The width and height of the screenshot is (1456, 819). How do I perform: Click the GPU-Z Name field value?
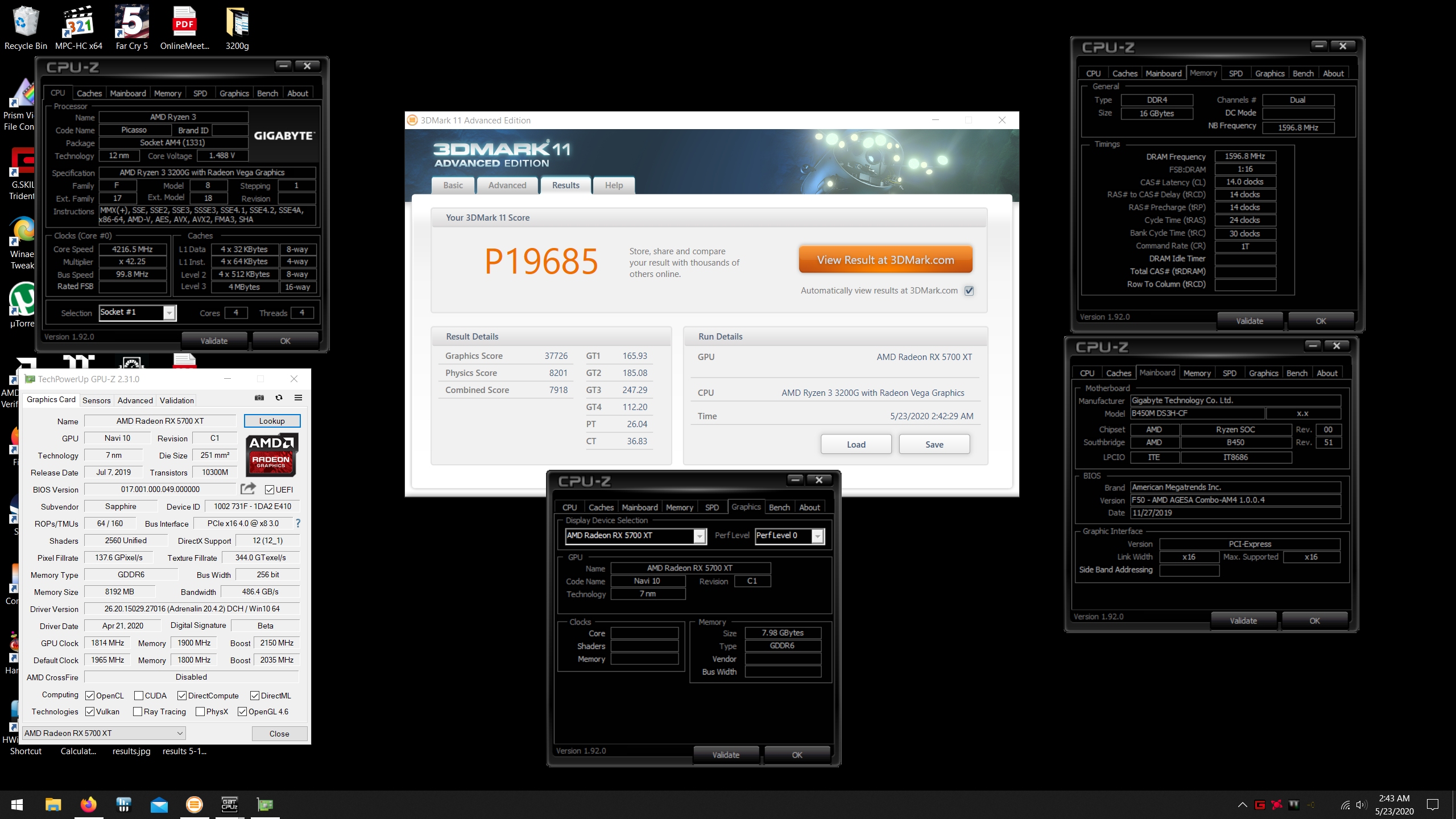(160, 421)
